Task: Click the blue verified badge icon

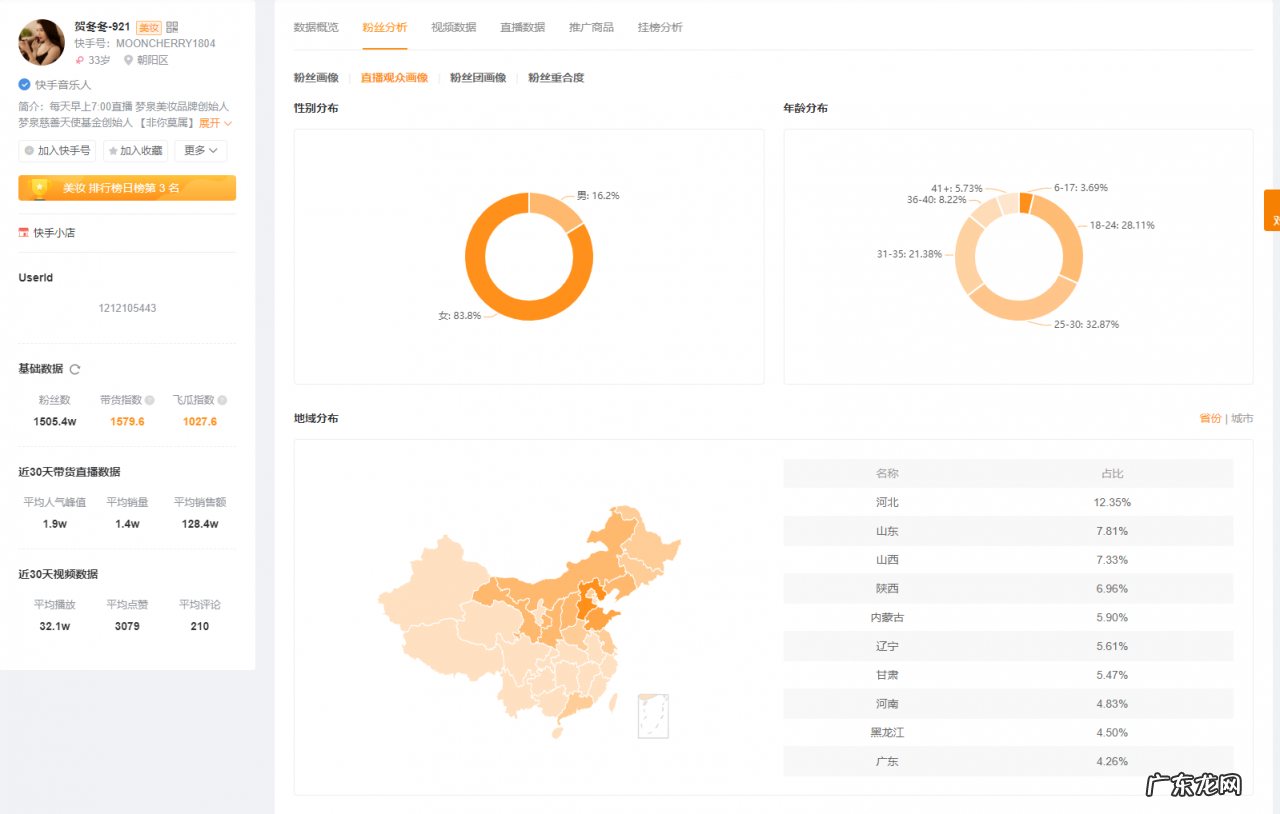Action: [24, 85]
